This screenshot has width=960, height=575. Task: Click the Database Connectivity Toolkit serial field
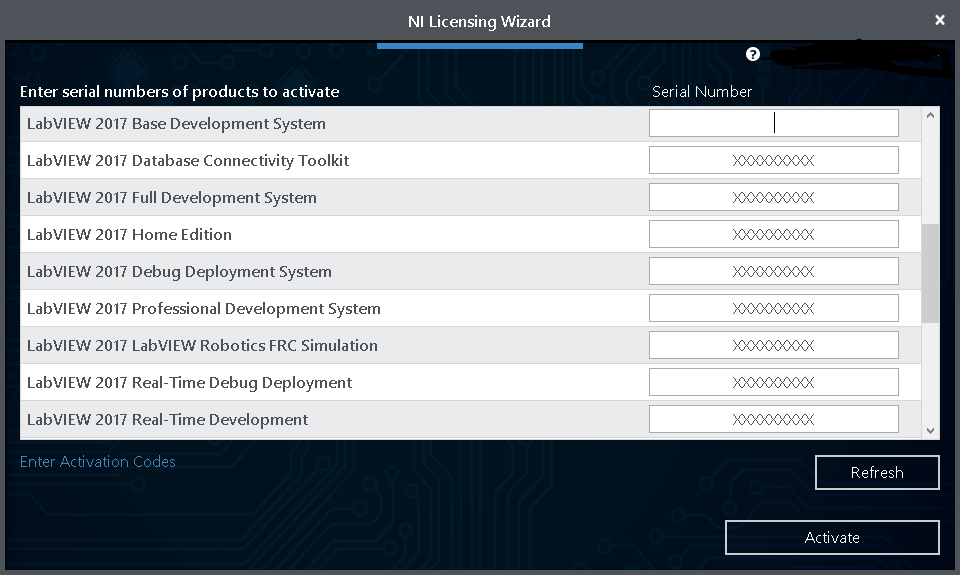point(773,160)
